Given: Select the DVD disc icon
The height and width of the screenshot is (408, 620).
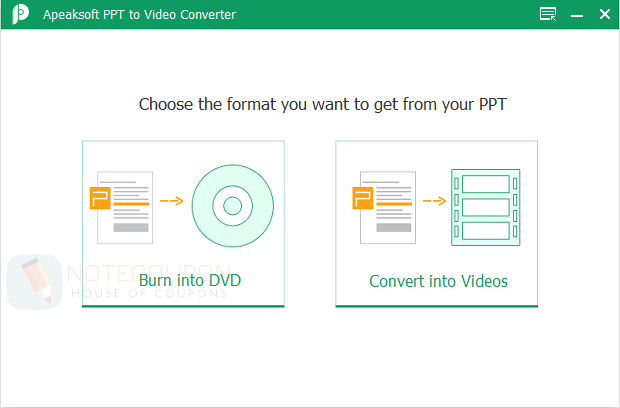Looking at the screenshot, I should pos(232,206).
